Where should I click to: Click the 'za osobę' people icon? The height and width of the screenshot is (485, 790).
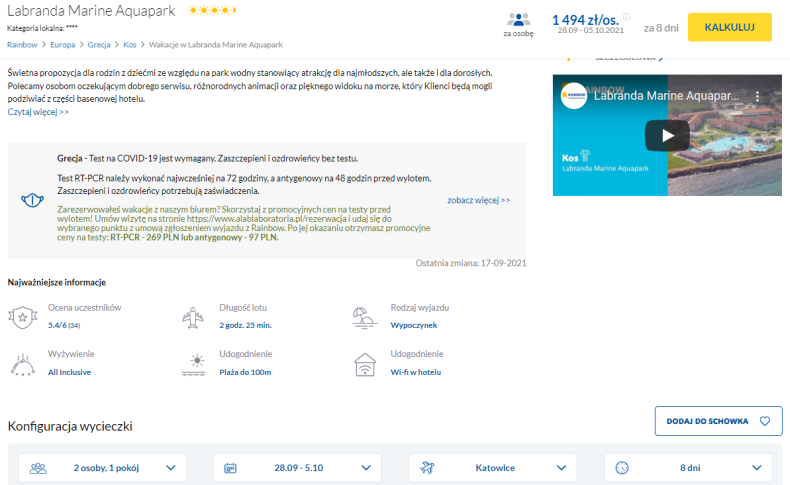pyautogui.click(x=518, y=20)
